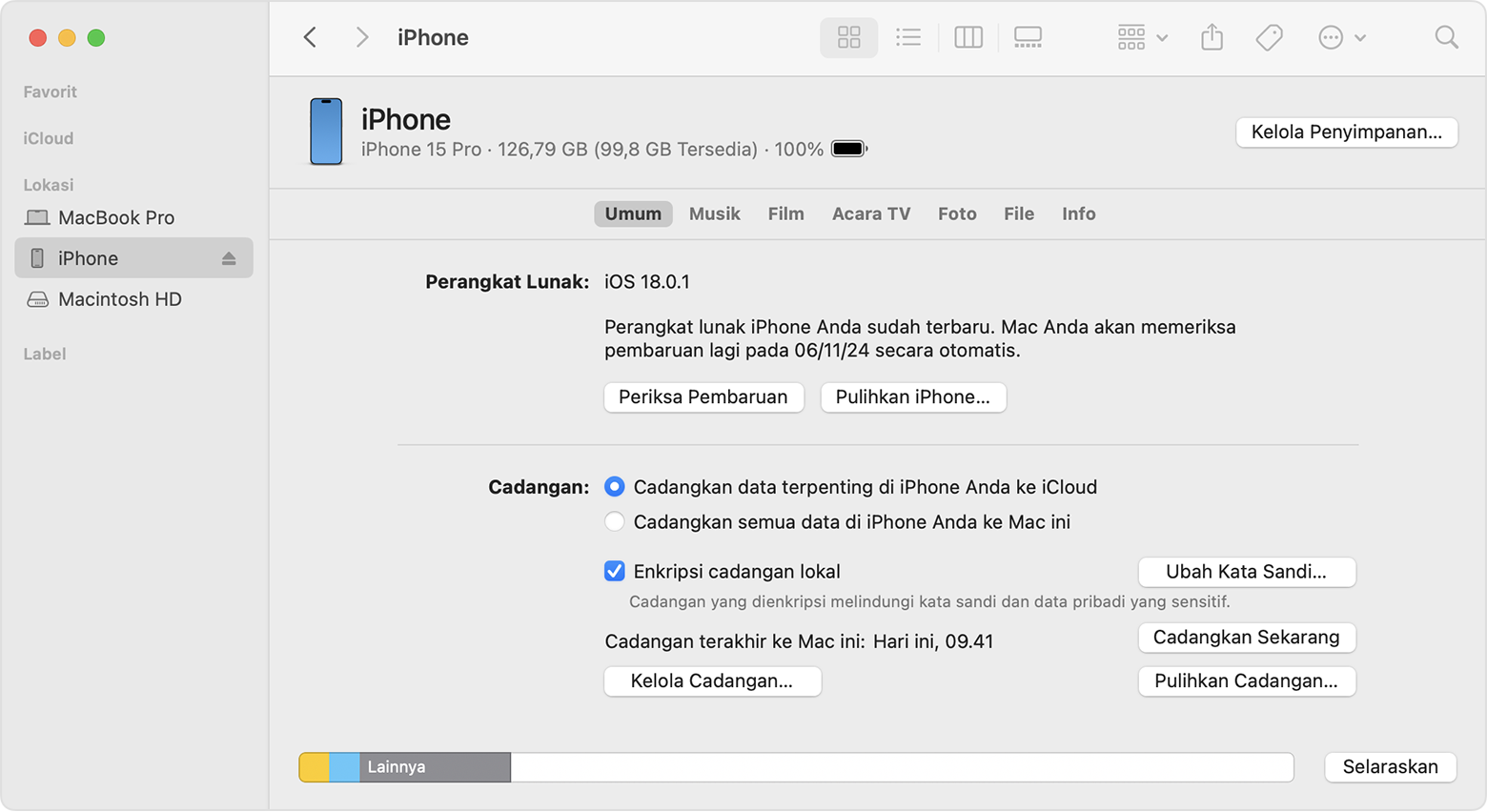Click Pulihkan Cadangan button
This screenshot has width=1487, height=812.
[x=1247, y=681]
